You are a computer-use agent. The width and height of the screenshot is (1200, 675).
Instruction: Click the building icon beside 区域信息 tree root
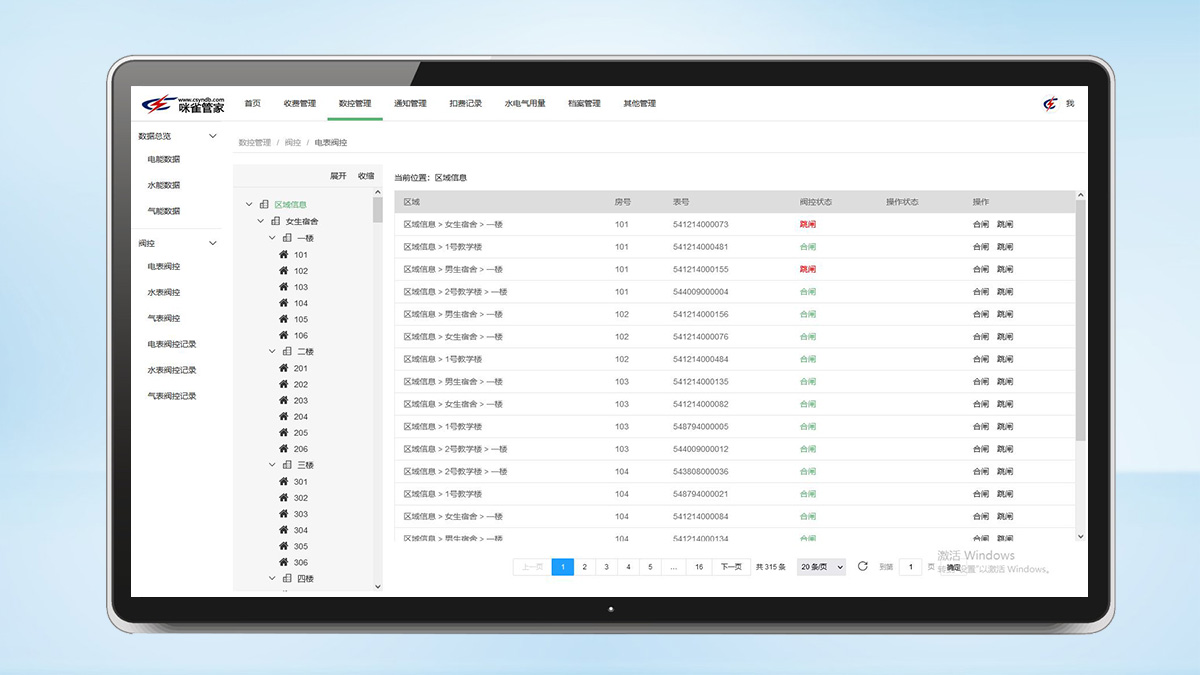(264, 205)
